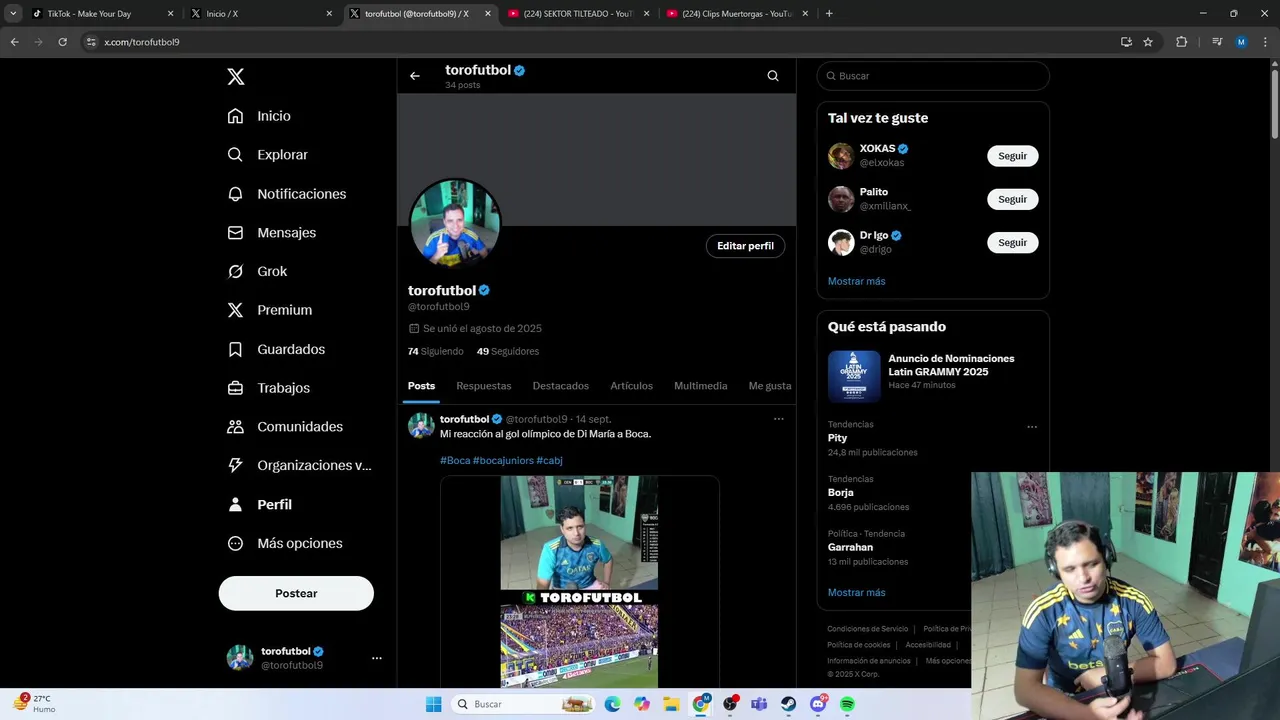Open three-dot menu on the post
This screenshot has height=720, width=1280.
click(x=779, y=419)
